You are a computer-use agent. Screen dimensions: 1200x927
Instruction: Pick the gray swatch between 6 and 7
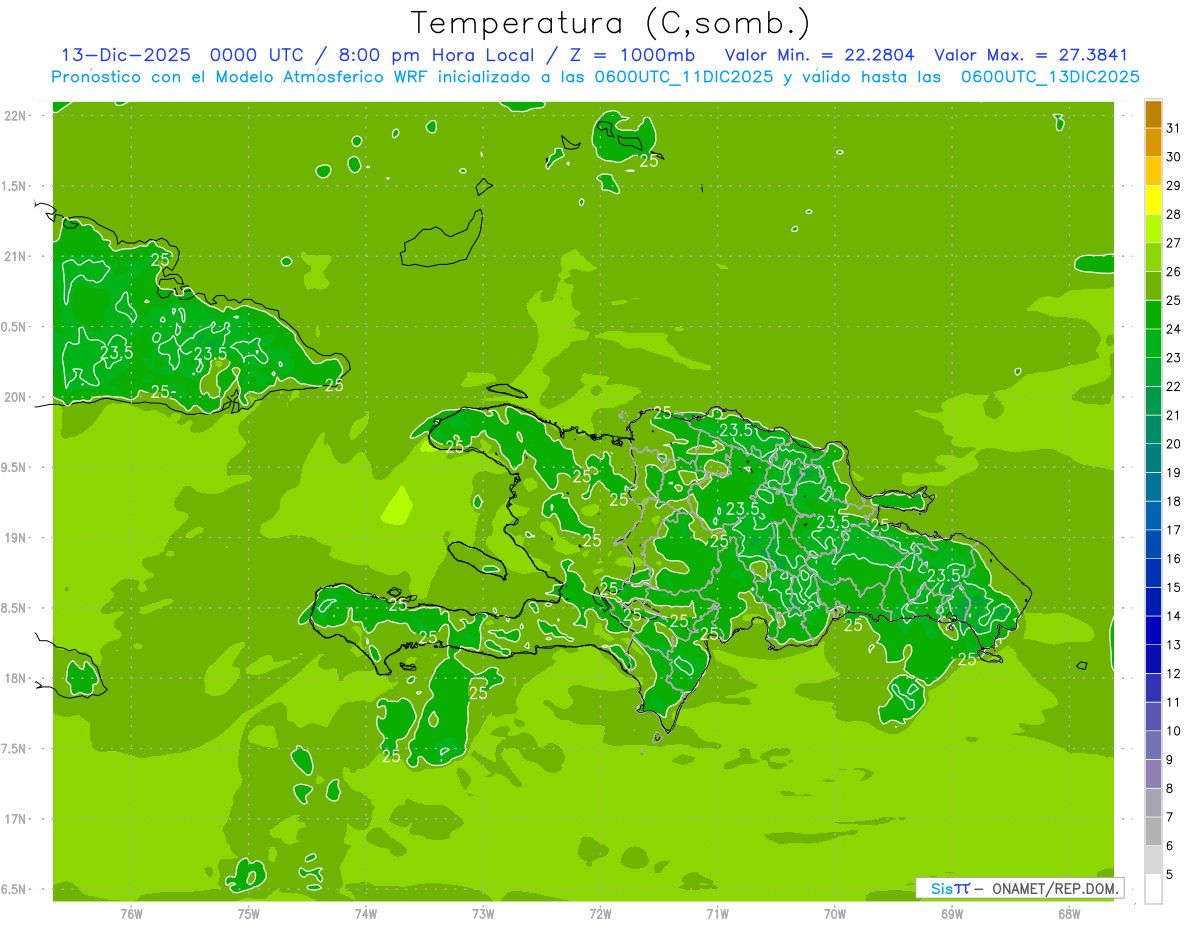click(1153, 832)
